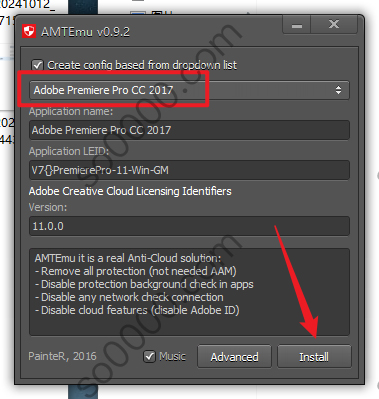Click the Install button
The image size is (379, 399).
(x=314, y=357)
